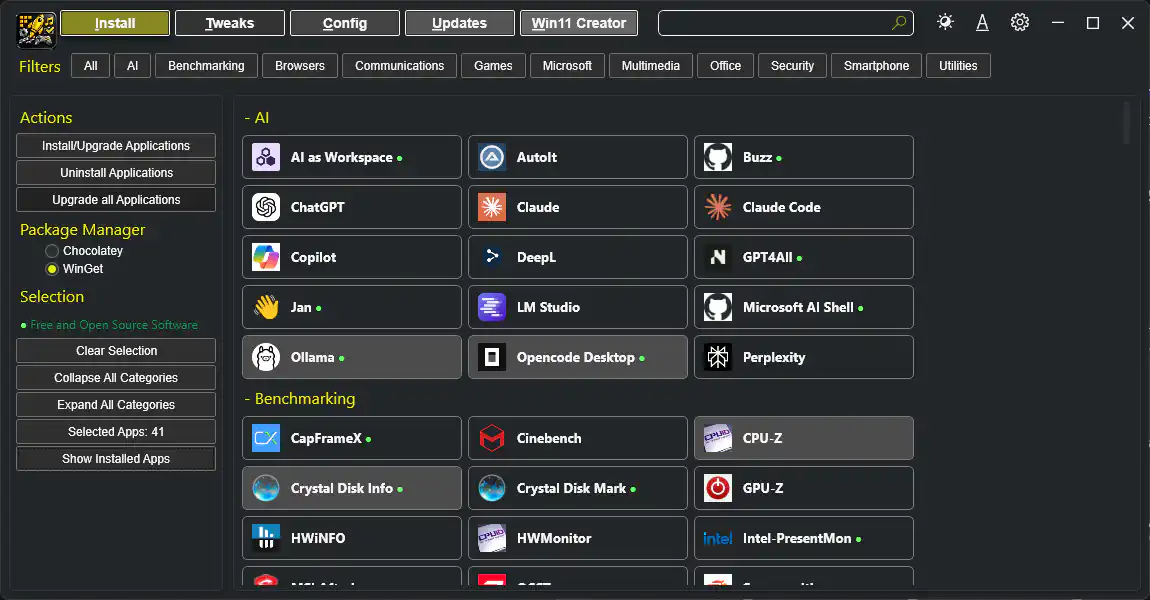Toggle selection of Crystal Disk Info app
This screenshot has width=1150, height=600.
352,488
